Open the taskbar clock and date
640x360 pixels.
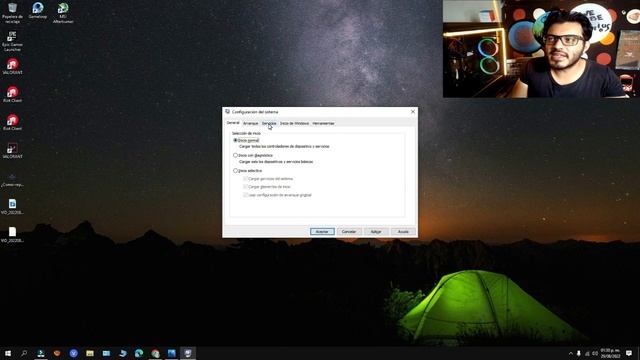610,353
